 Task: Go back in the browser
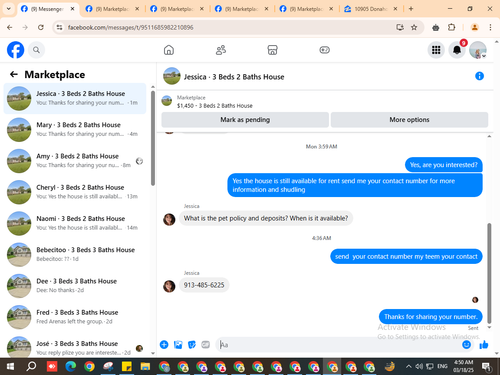point(10,27)
